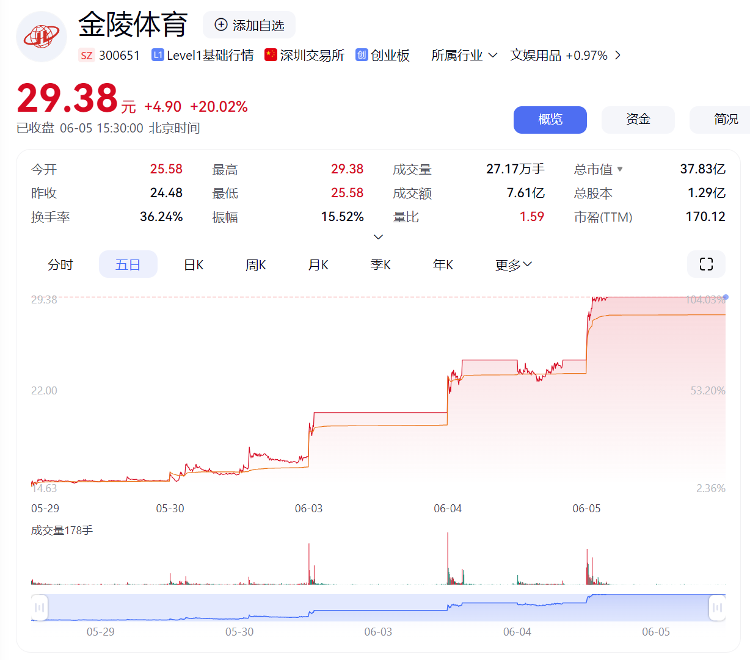Viewport: 750px width, 660px height.
Task: Click the +20.02% change percentage
Action: point(219,107)
